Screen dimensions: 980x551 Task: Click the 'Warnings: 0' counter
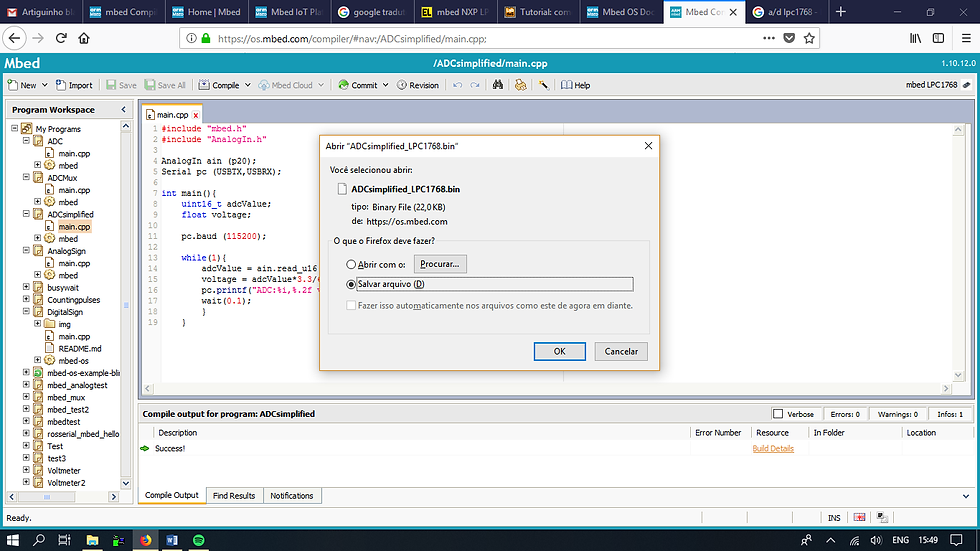(898, 414)
